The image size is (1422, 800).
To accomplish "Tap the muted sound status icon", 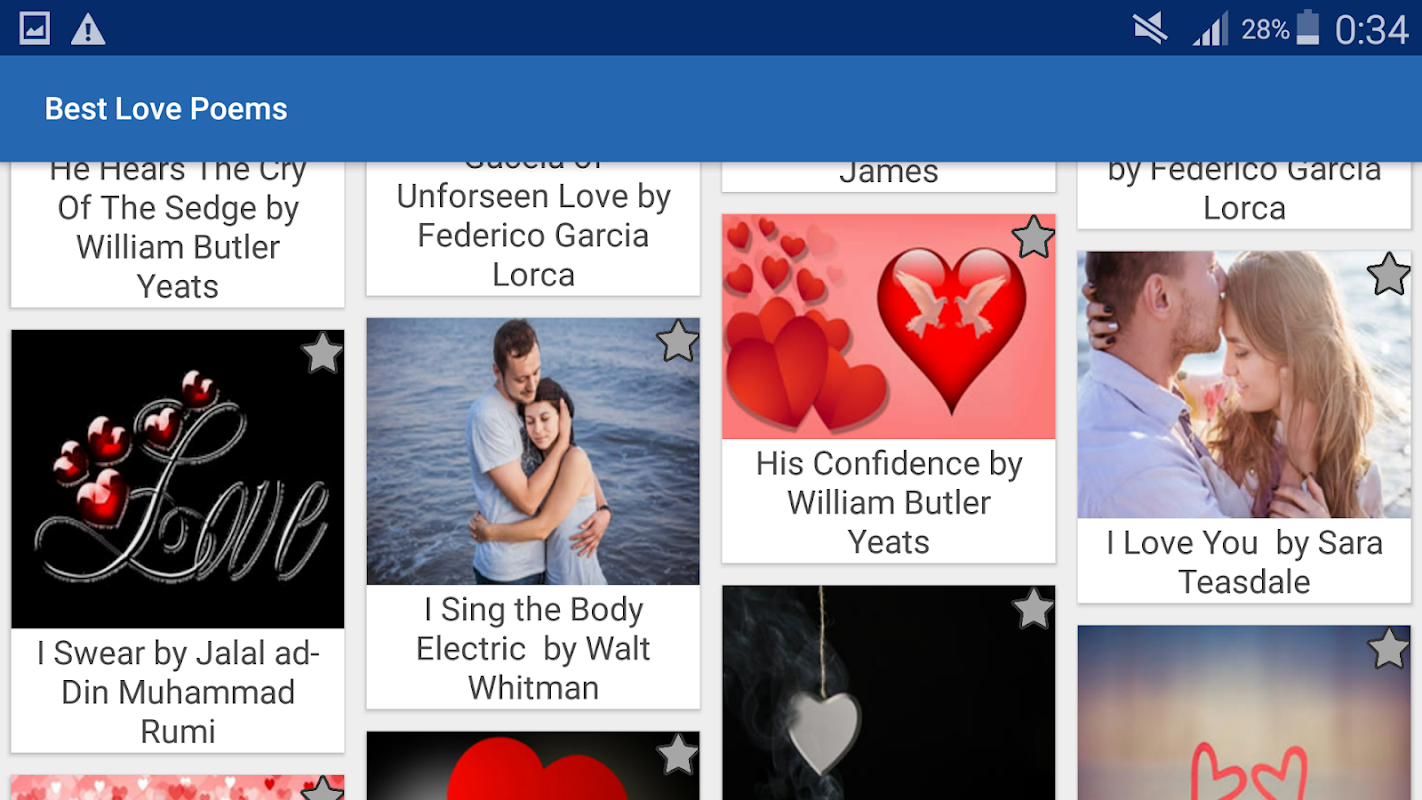I will [x=1150, y=29].
